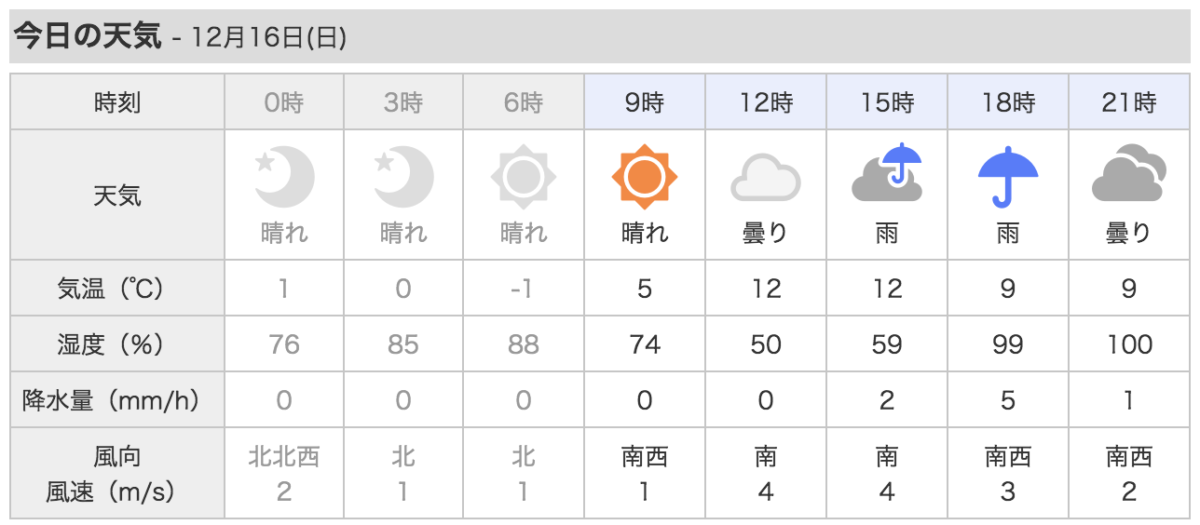Click the blue umbrella icon at 18時
The width and height of the screenshot is (1200, 525).
[1007, 175]
